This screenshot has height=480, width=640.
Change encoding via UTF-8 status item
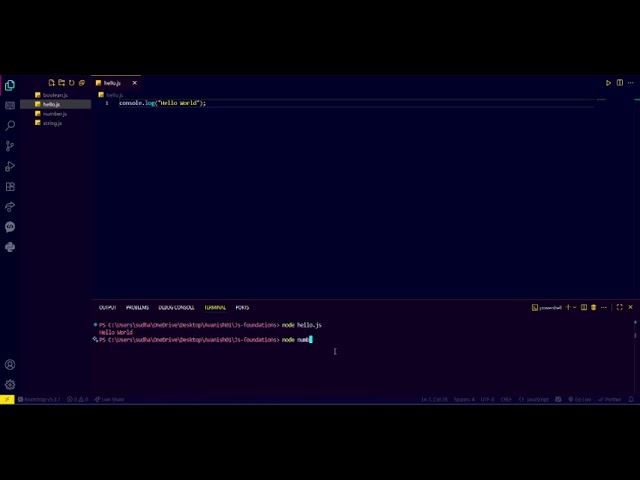coord(487,399)
